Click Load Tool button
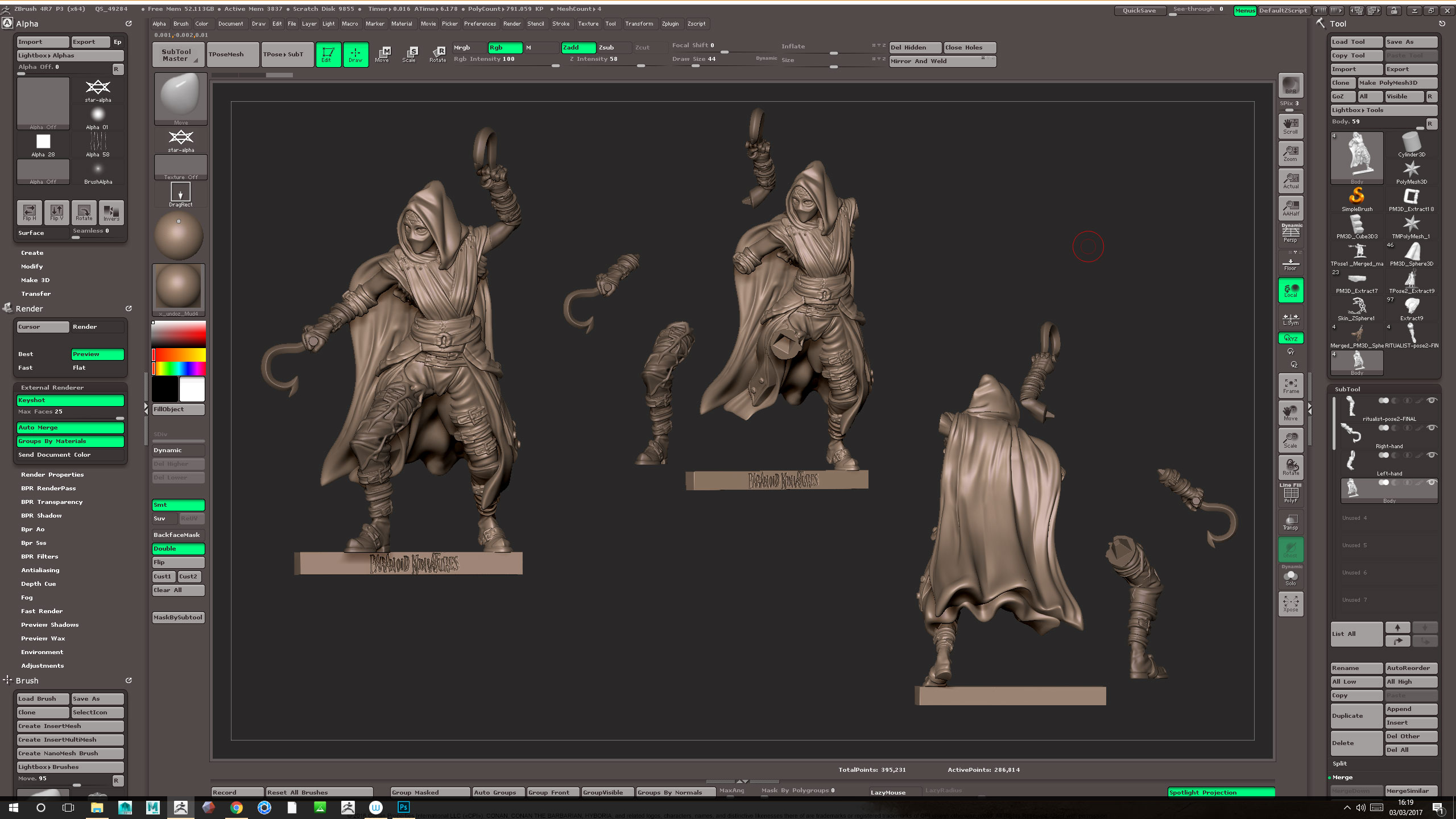The image size is (1456, 819). click(x=1356, y=42)
